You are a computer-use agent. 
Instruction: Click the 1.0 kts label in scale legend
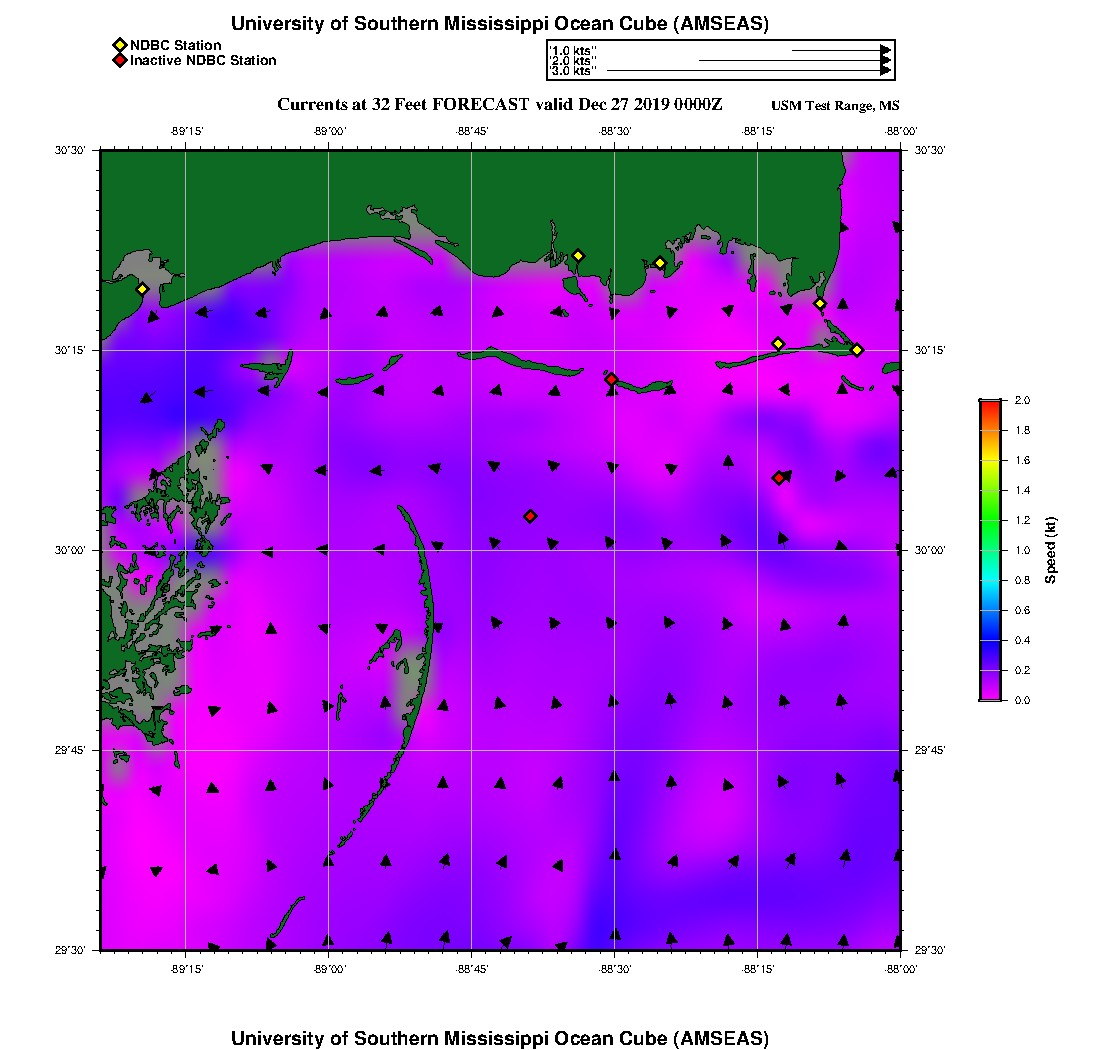click(x=573, y=50)
